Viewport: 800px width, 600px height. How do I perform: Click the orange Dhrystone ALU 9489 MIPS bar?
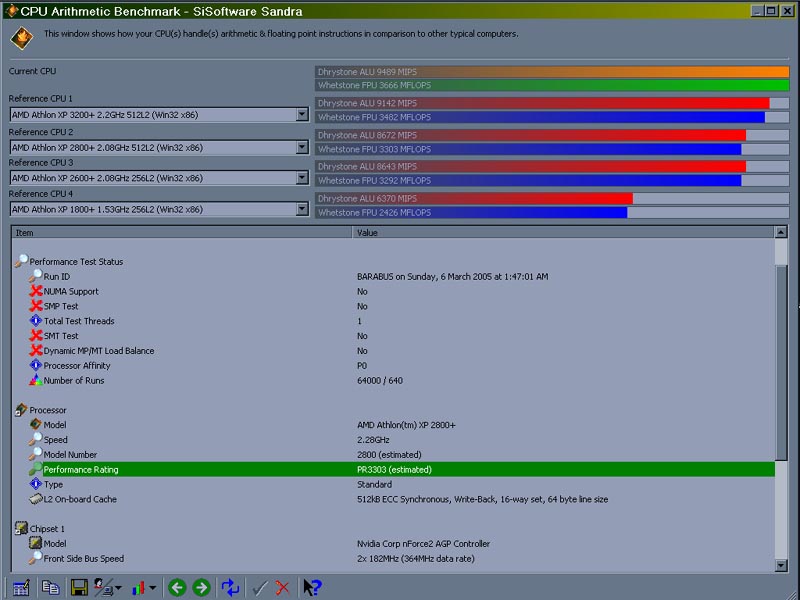(552, 72)
